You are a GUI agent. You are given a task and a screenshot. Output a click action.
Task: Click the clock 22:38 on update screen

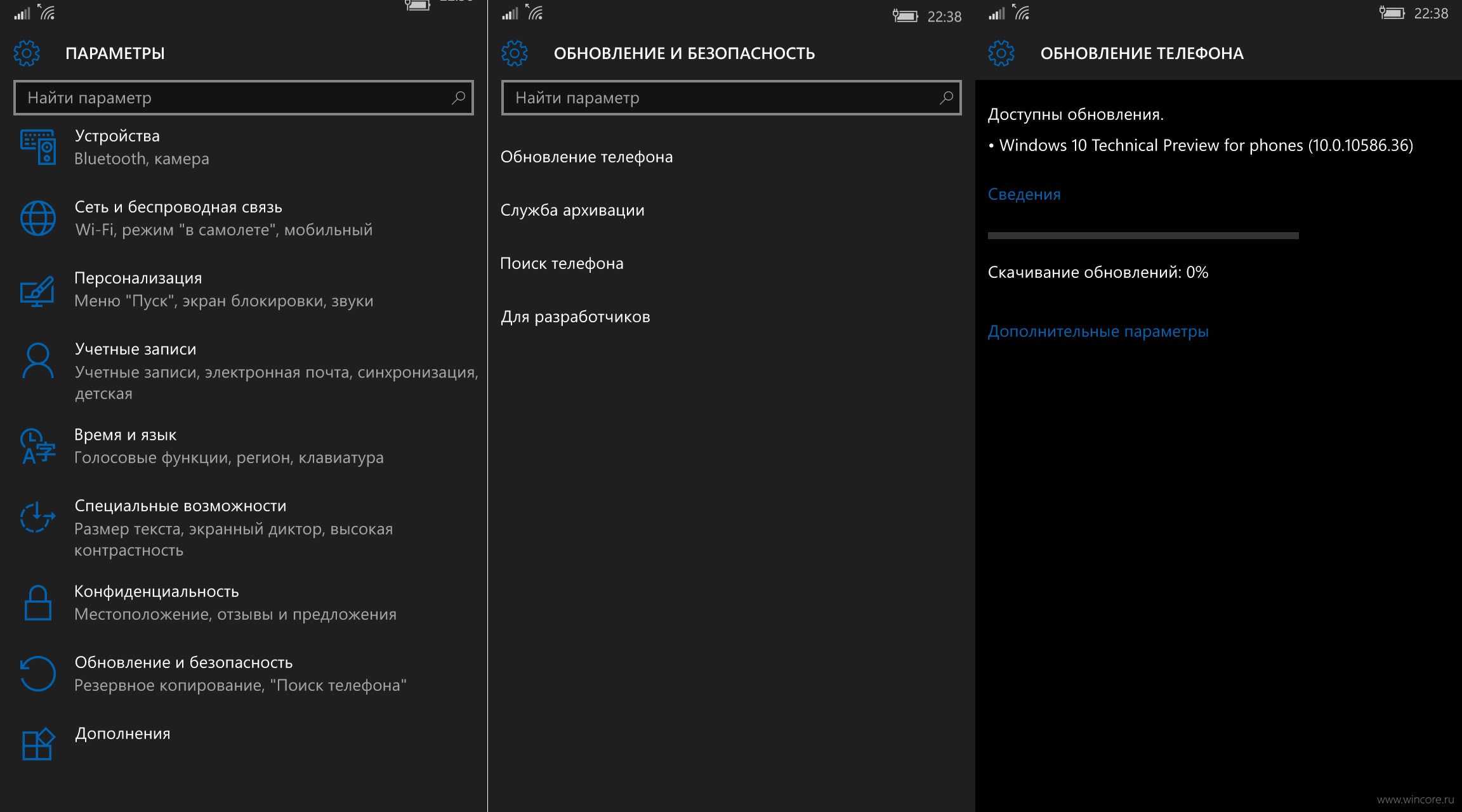pyautogui.click(x=1431, y=13)
